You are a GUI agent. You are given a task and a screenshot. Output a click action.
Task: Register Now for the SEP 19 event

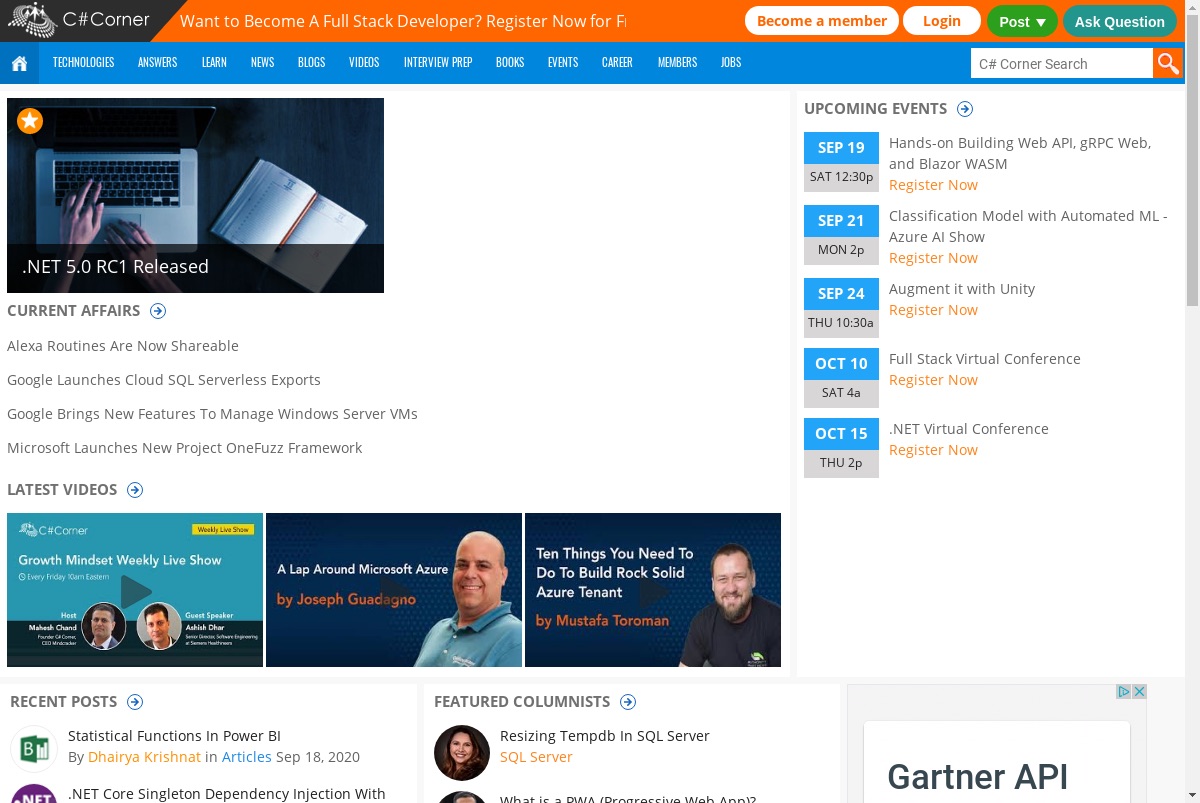click(x=933, y=185)
